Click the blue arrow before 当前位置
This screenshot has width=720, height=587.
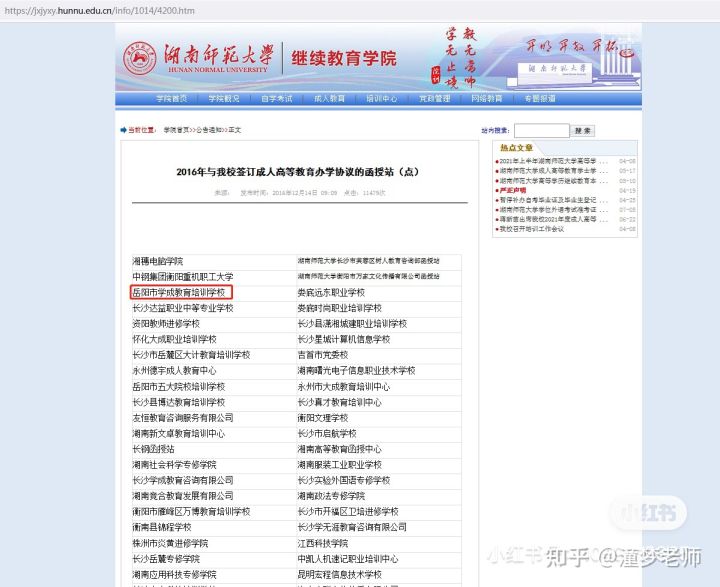point(123,130)
